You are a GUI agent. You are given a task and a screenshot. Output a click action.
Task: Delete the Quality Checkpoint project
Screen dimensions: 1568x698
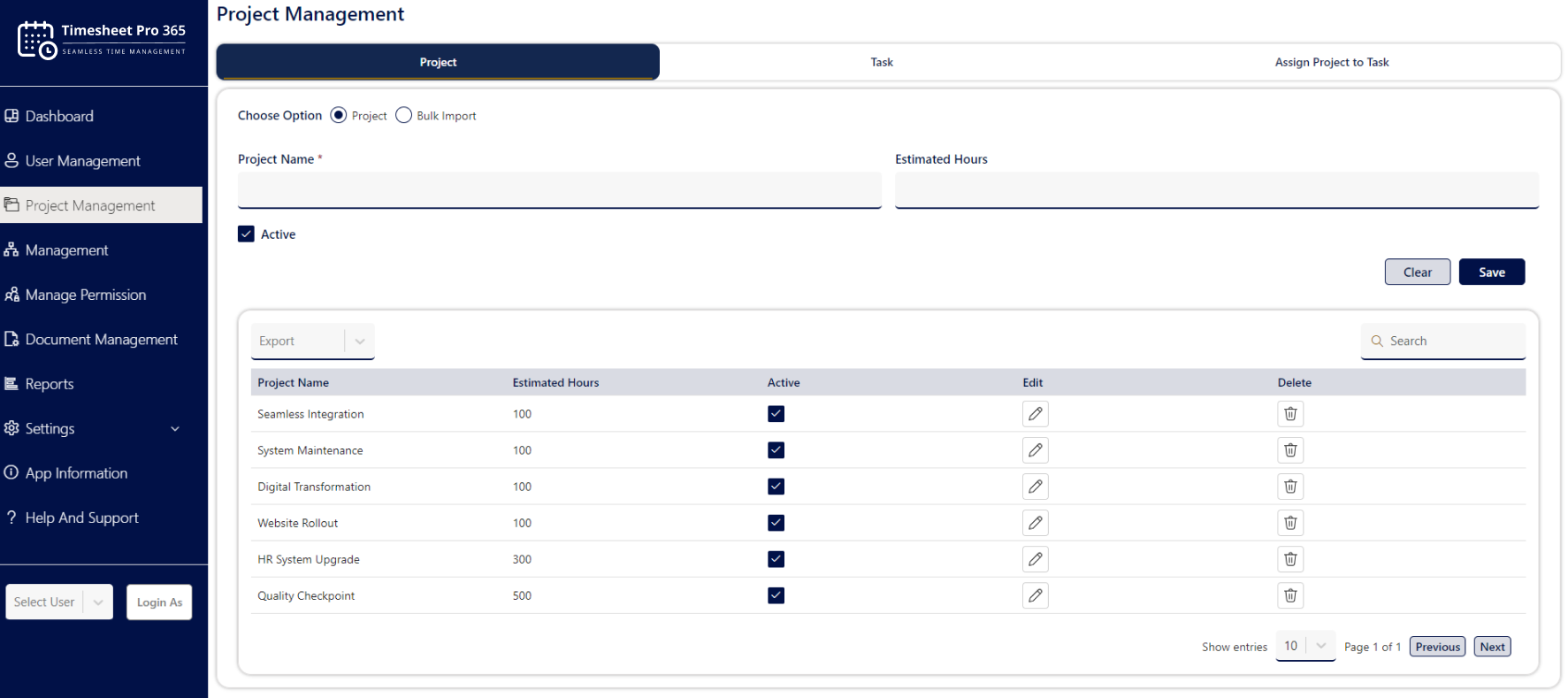(x=1290, y=594)
